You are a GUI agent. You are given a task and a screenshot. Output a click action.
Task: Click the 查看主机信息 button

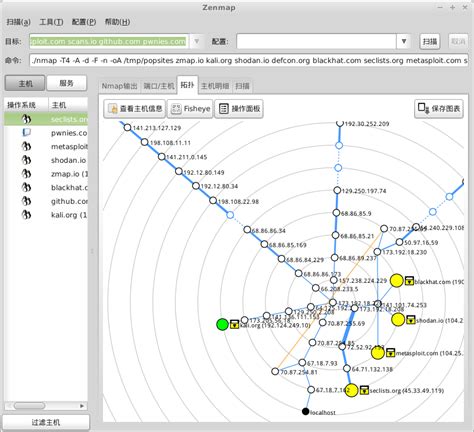(134, 109)
